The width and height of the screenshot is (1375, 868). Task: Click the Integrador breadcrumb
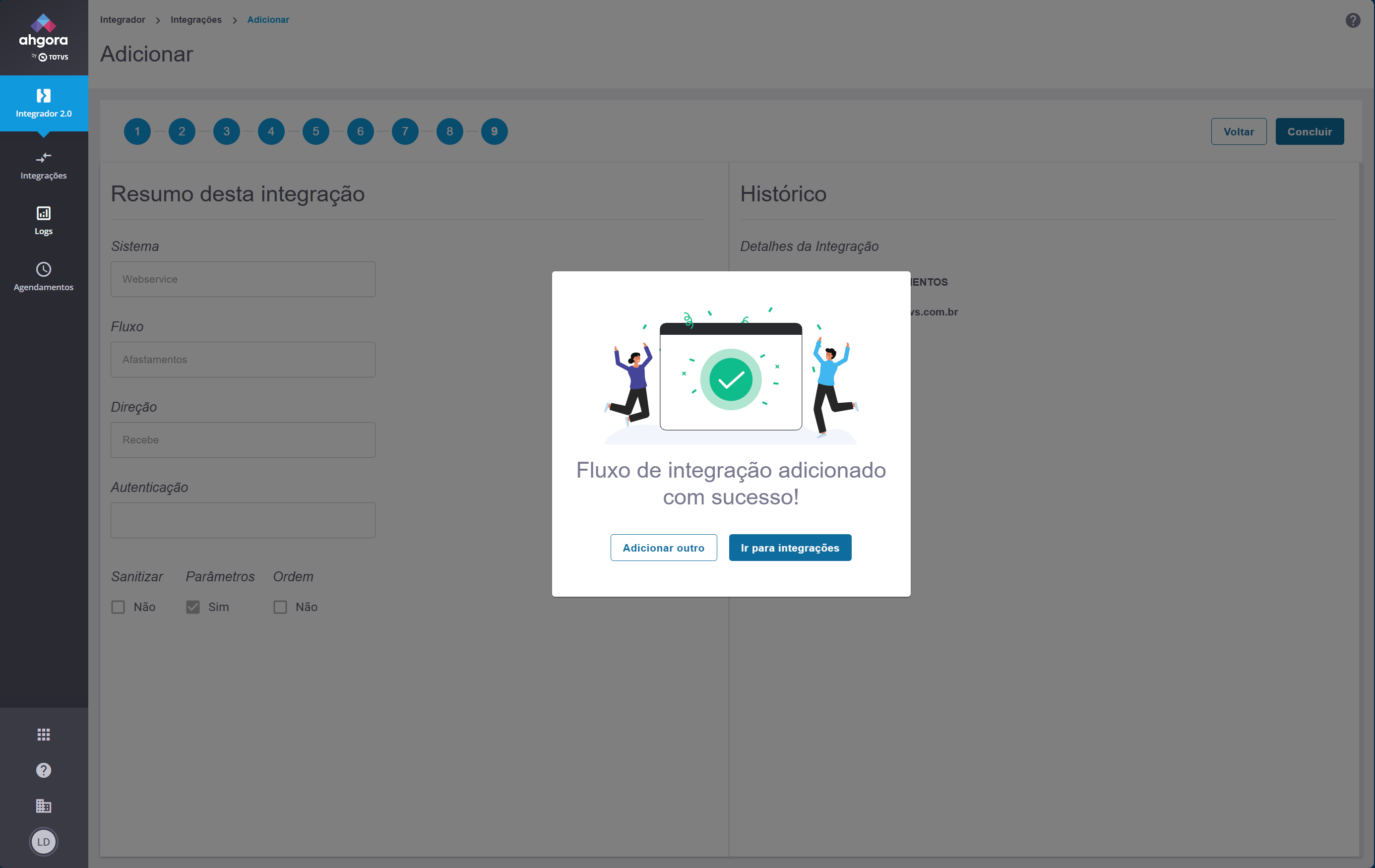122,20
